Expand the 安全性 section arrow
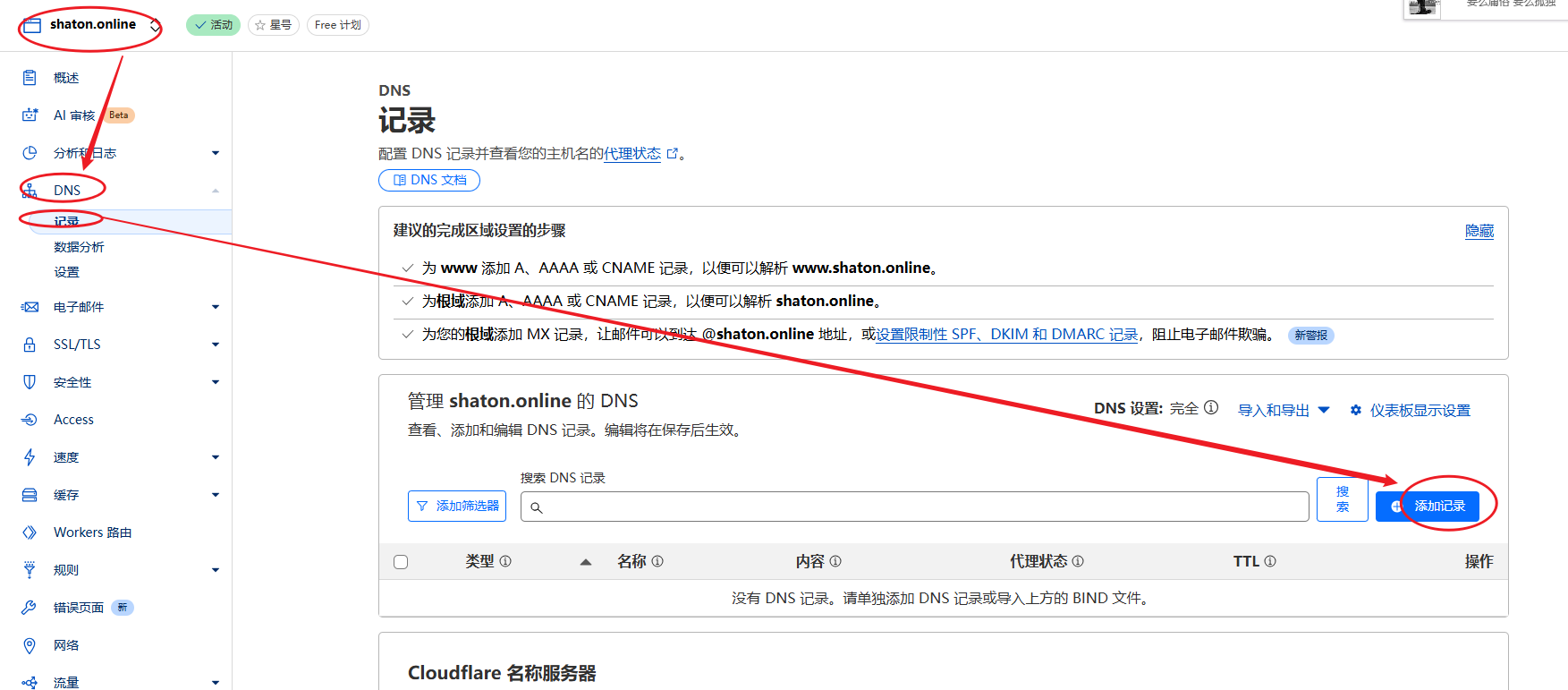 click(216, 382)
